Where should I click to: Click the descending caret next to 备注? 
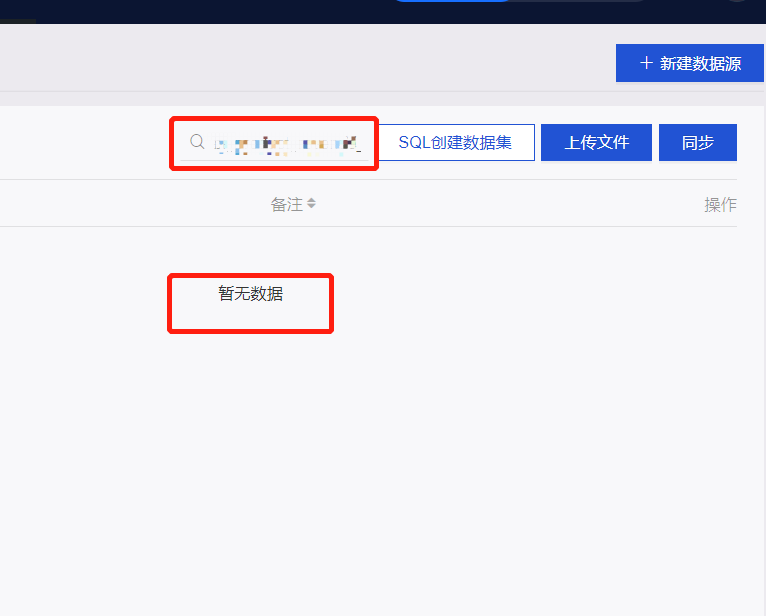[x=311, y=208]
